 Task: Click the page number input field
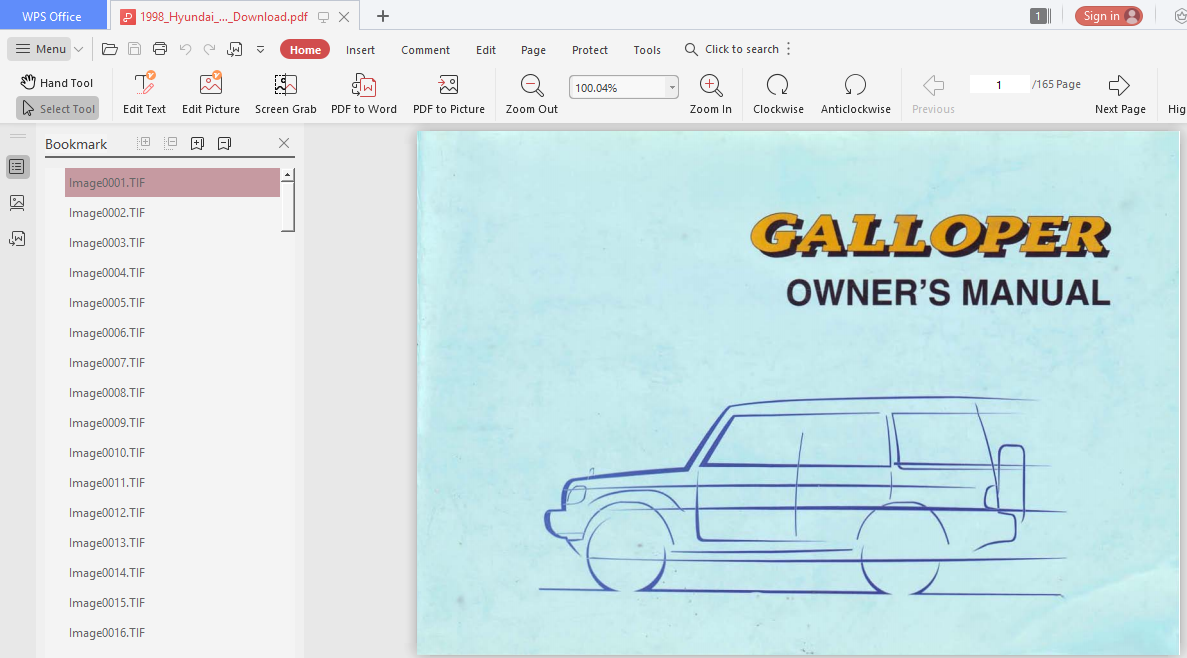[999, 85]
